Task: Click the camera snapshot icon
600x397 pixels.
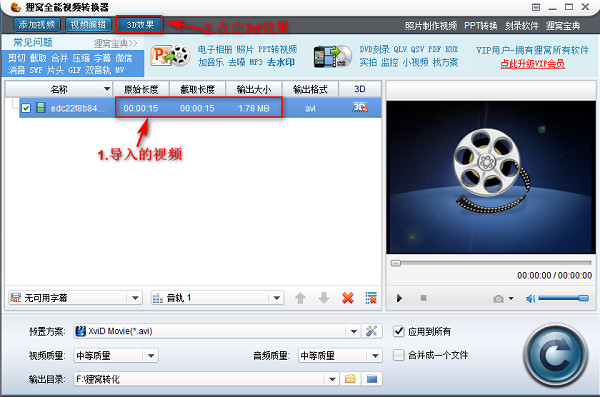Action: (498, 299)
